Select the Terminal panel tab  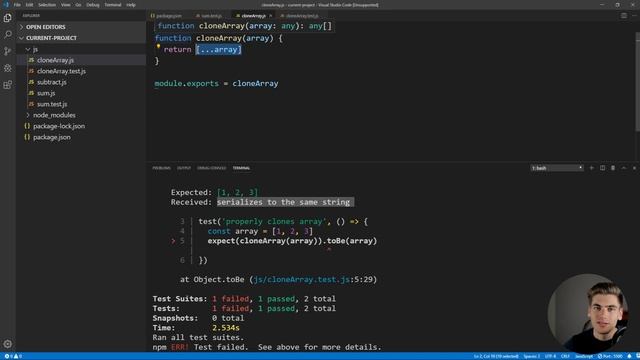(x=241, y=168)
